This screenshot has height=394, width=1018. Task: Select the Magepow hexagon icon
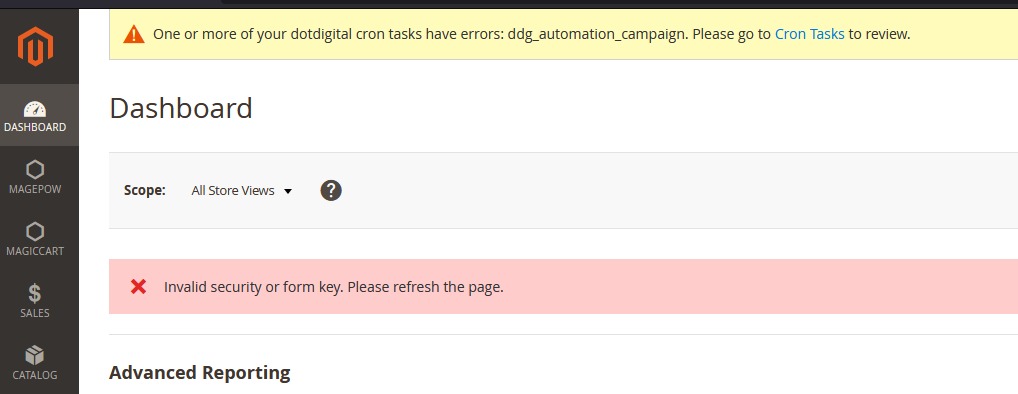[x=35, y=170]
